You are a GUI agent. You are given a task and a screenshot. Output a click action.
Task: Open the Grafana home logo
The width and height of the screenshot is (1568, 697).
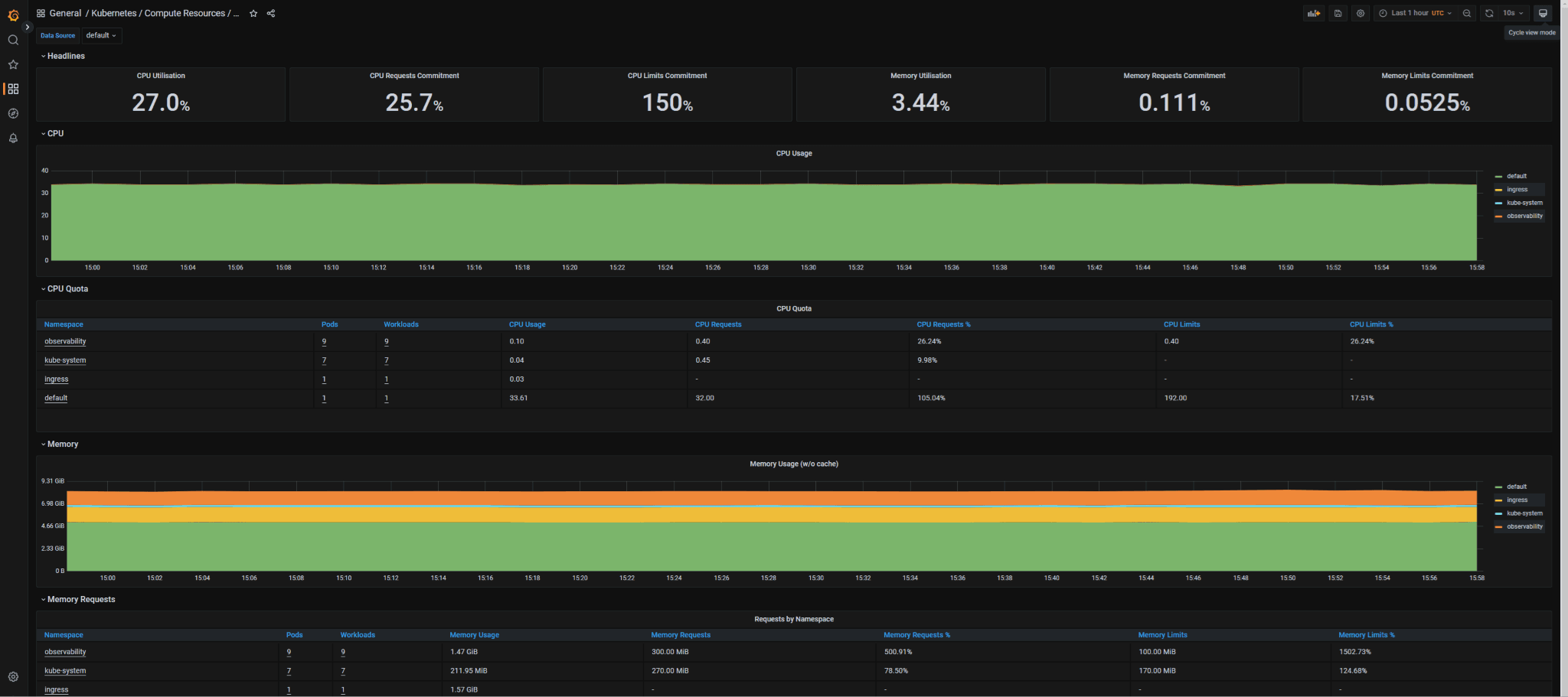point(13,15)
